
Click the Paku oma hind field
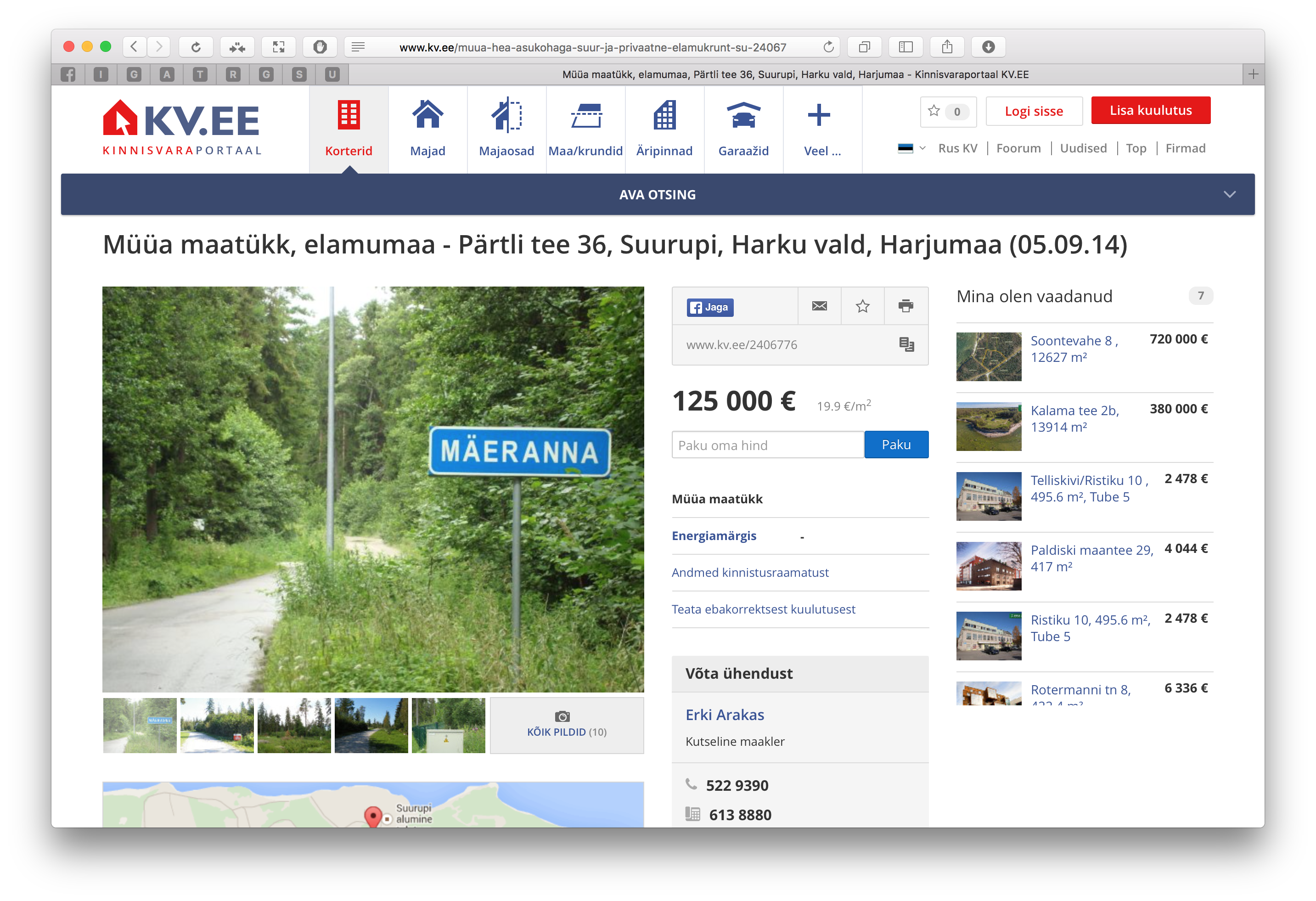[x=767, y=445]
